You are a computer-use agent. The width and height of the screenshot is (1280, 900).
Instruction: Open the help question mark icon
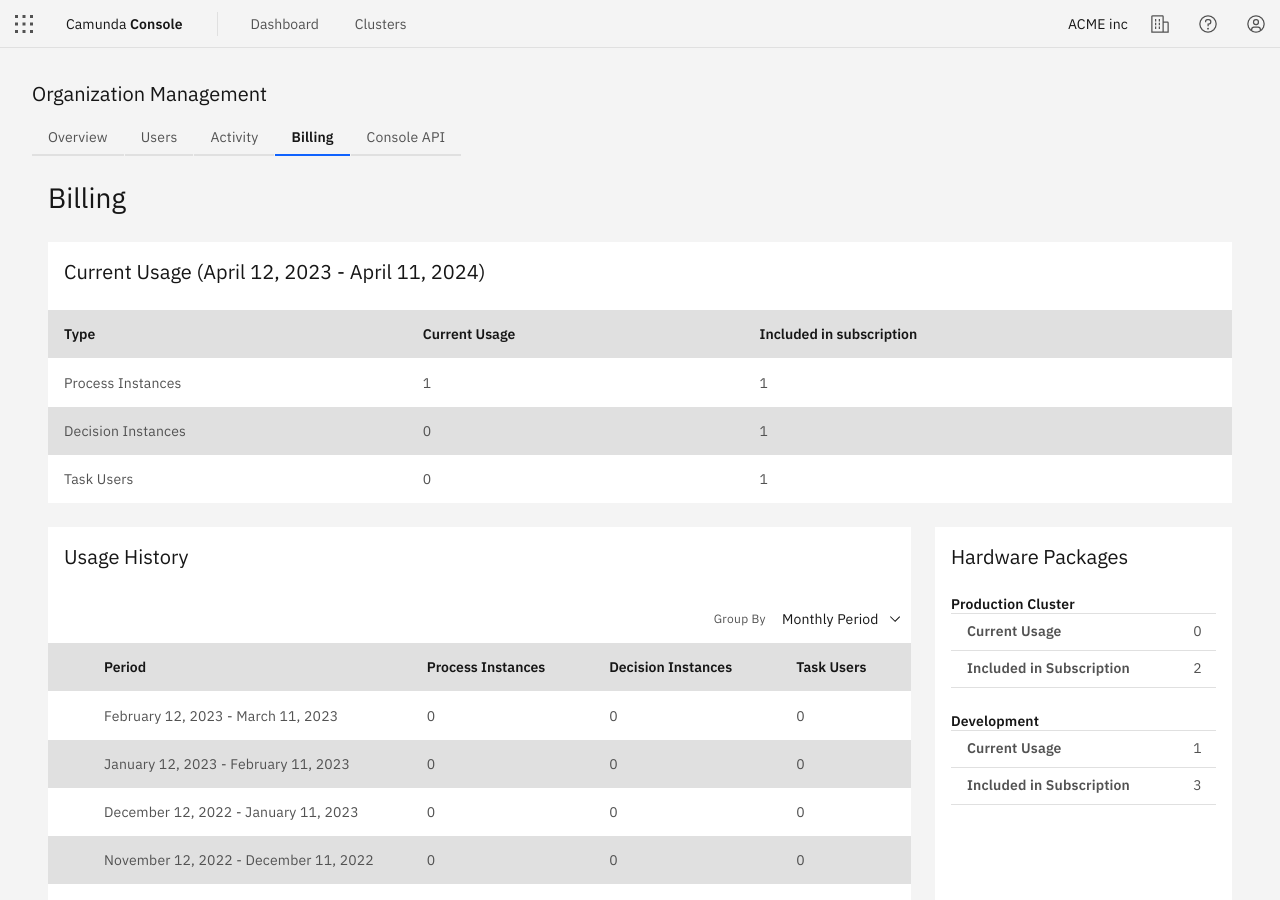[x=1207, y=23]
